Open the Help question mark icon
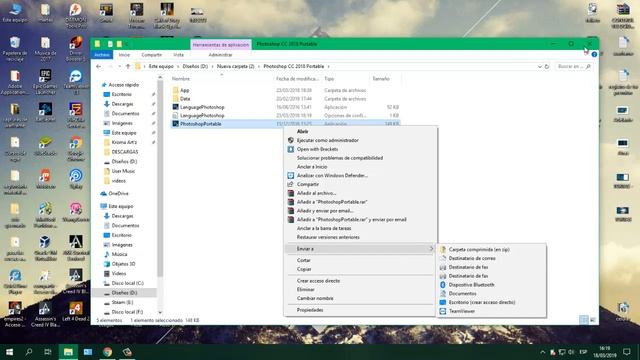 click(594, 54)
